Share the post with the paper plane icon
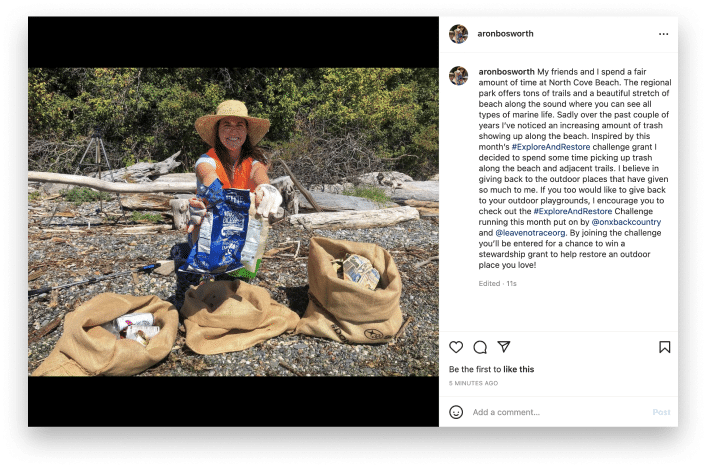The height and width of the screenshot is (467, 706). tap(504, 347)
